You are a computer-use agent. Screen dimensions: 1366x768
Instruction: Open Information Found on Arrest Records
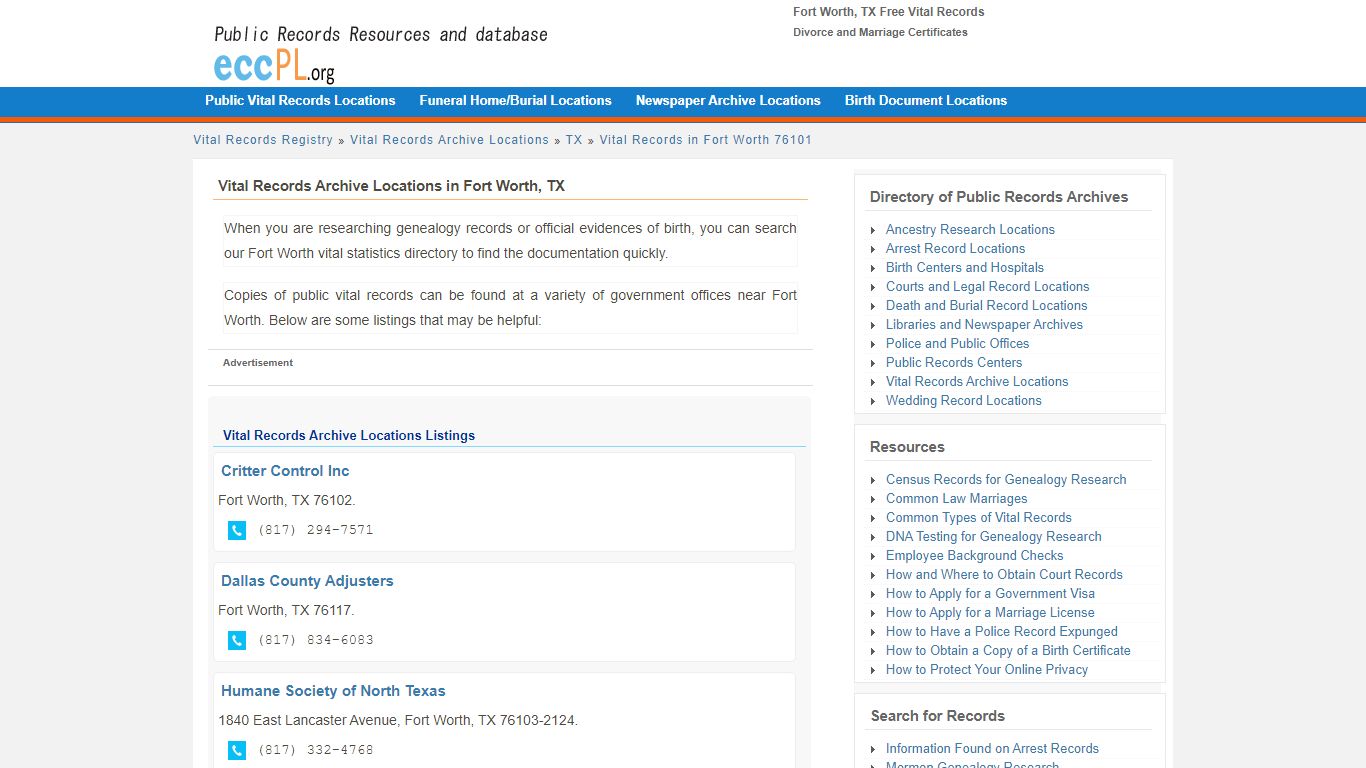tap(992, 748)
